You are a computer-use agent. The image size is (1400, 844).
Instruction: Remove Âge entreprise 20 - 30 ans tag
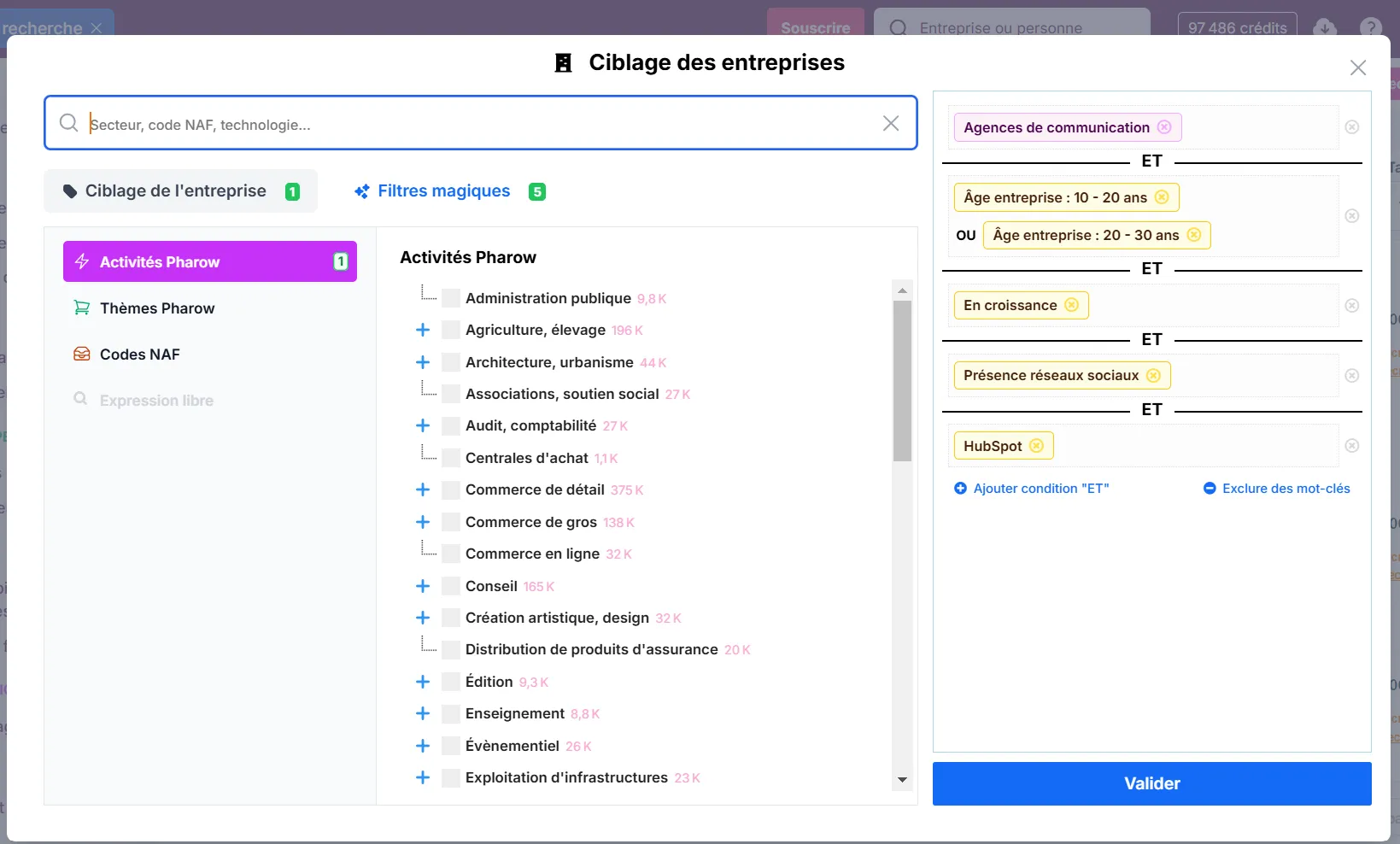1194,235
